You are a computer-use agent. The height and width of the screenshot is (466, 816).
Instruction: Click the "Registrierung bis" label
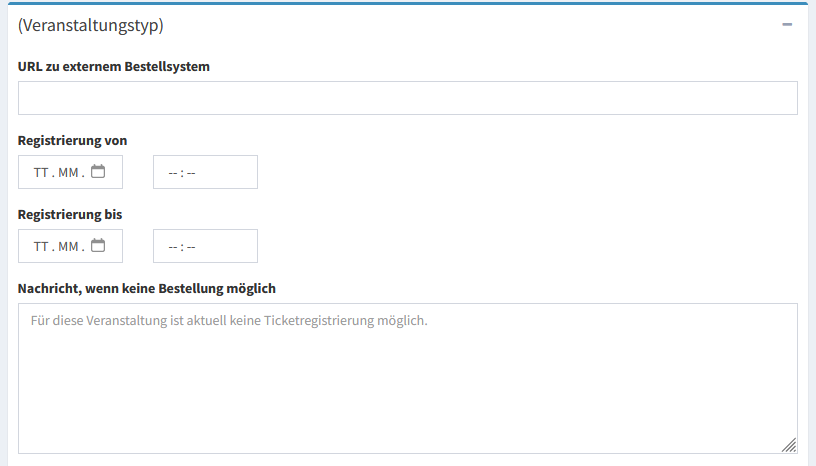[x=70, y=214]
